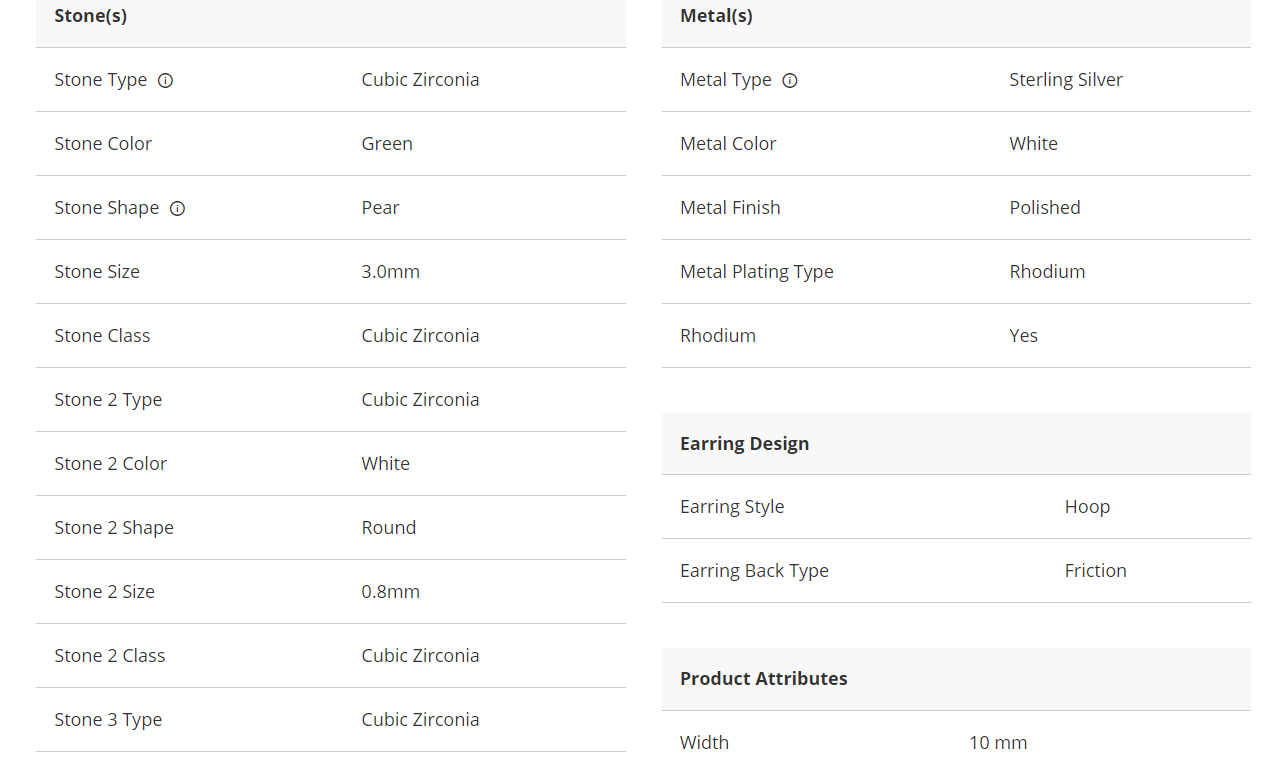
Task: Click the Stone(s) section header
Action: tap(91, 16)
